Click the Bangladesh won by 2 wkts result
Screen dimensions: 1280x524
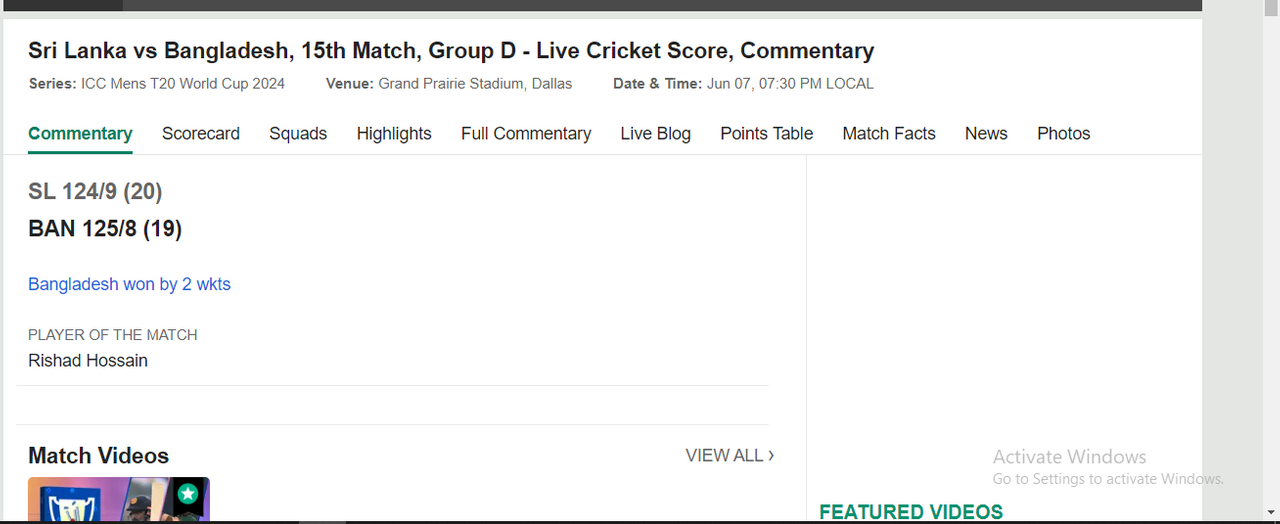pos(129,284)
